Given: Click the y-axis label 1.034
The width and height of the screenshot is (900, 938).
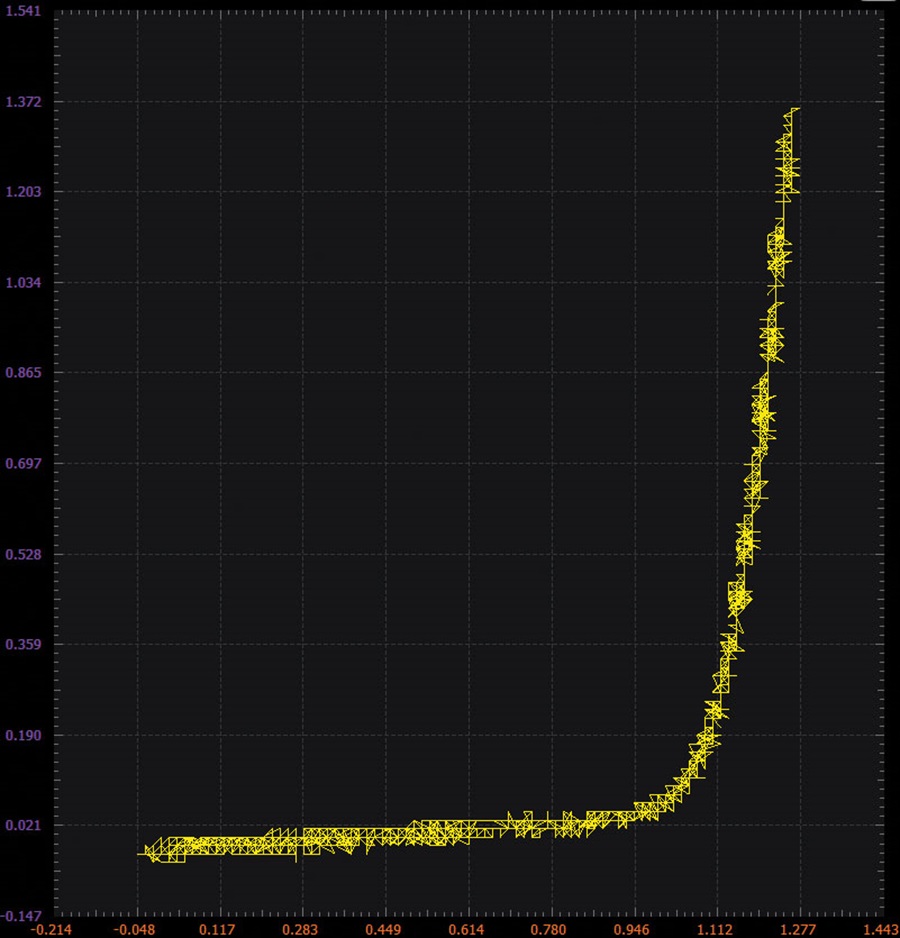Looking at the screenshot, I should point(23,282).
